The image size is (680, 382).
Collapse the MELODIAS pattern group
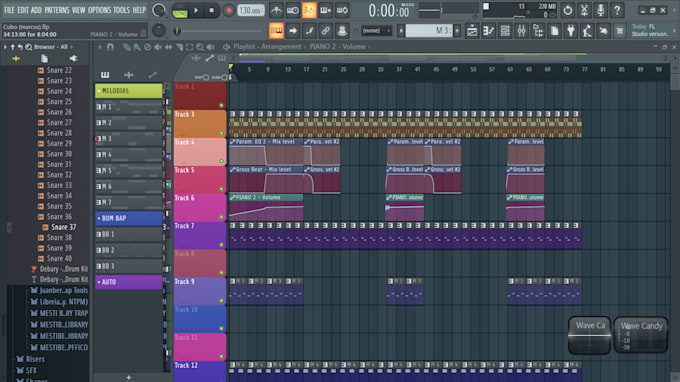[x=99, y=91]
